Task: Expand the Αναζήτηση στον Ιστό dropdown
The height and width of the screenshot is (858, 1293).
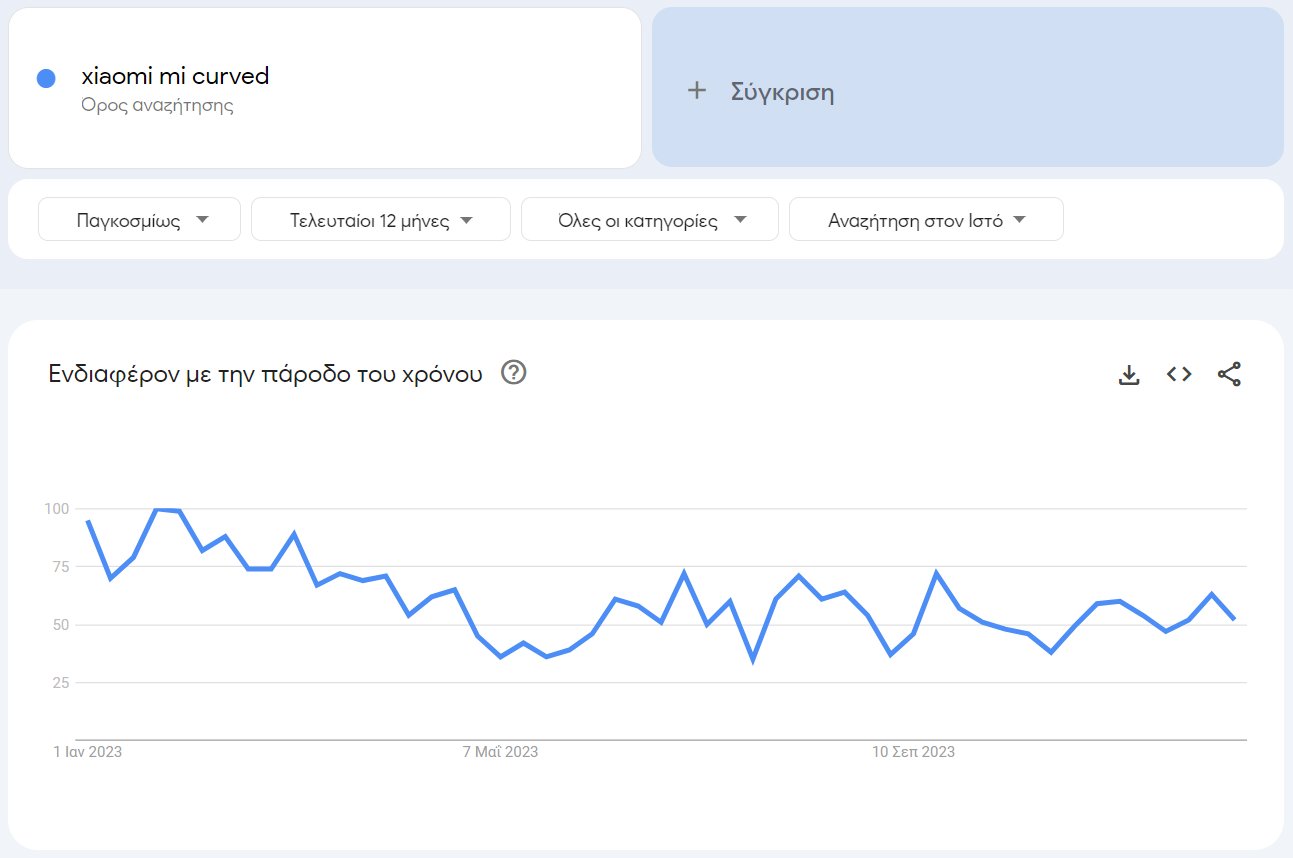Action: point(926,220)
